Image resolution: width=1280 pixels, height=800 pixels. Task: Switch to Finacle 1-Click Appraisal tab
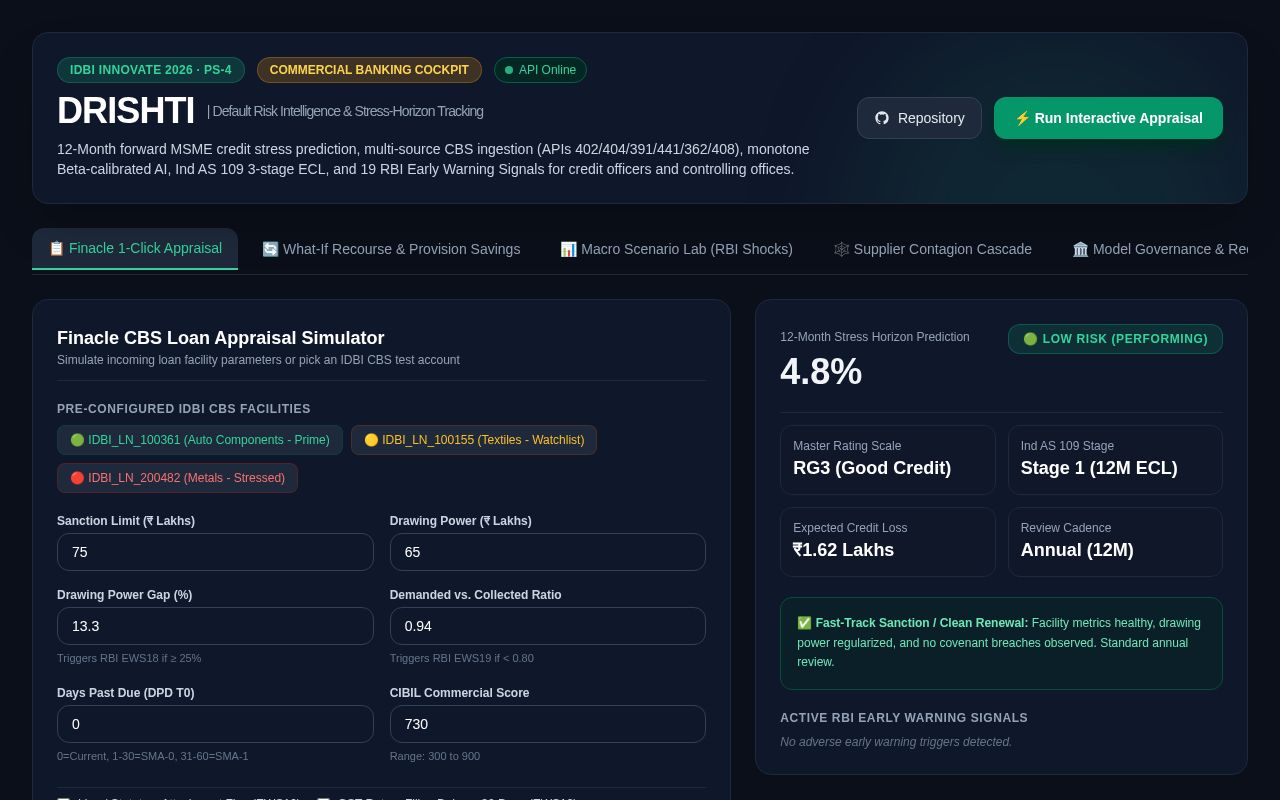click(135, 249)
